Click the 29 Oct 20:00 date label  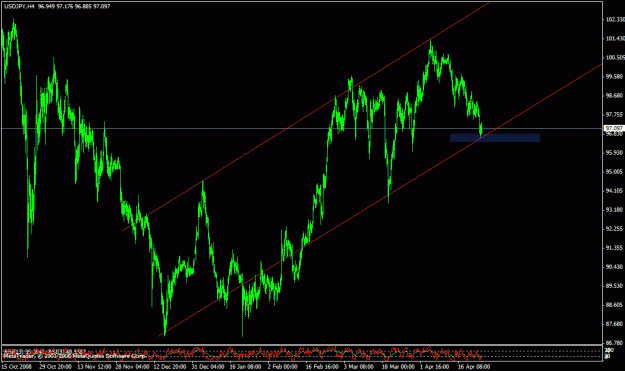coord(55,367)
